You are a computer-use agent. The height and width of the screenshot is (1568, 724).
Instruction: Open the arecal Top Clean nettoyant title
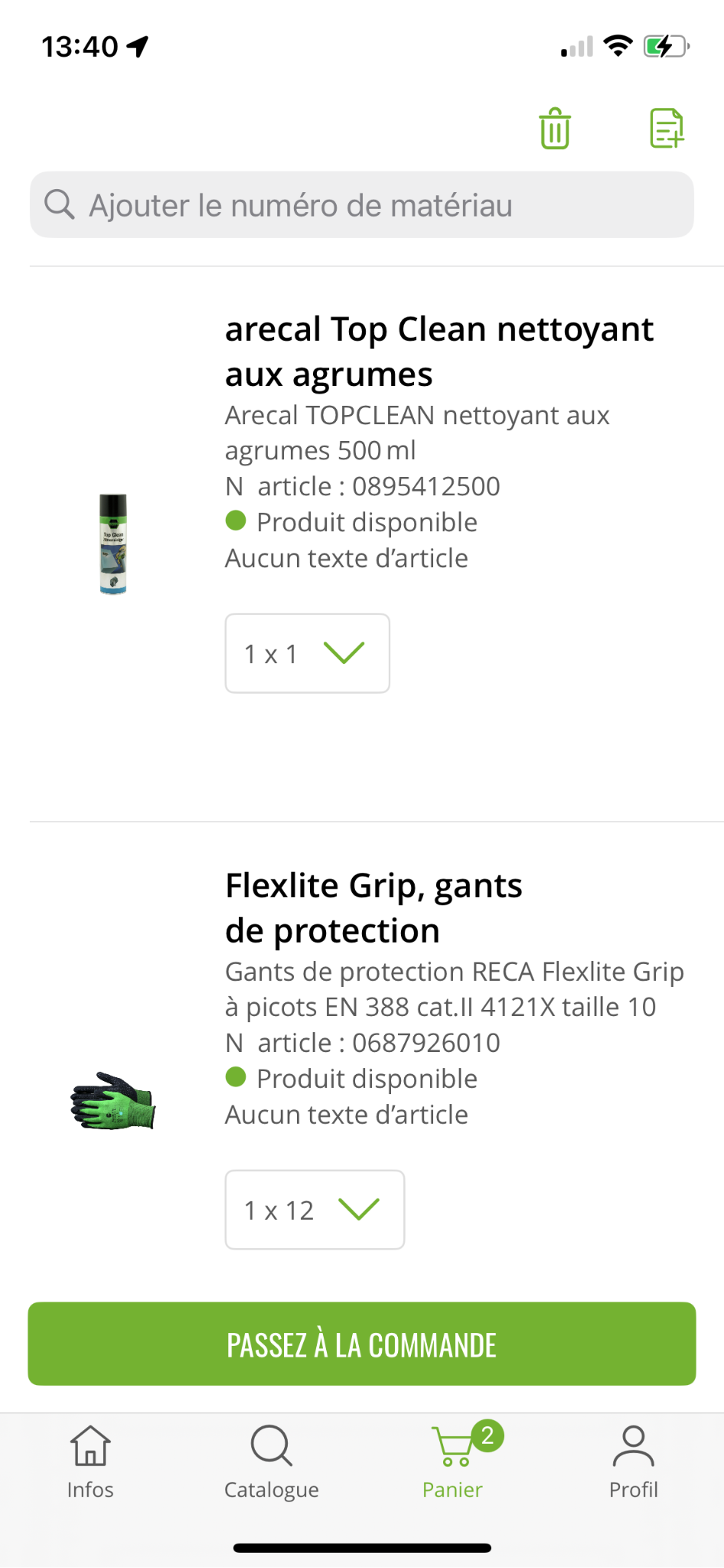point(439,351)
